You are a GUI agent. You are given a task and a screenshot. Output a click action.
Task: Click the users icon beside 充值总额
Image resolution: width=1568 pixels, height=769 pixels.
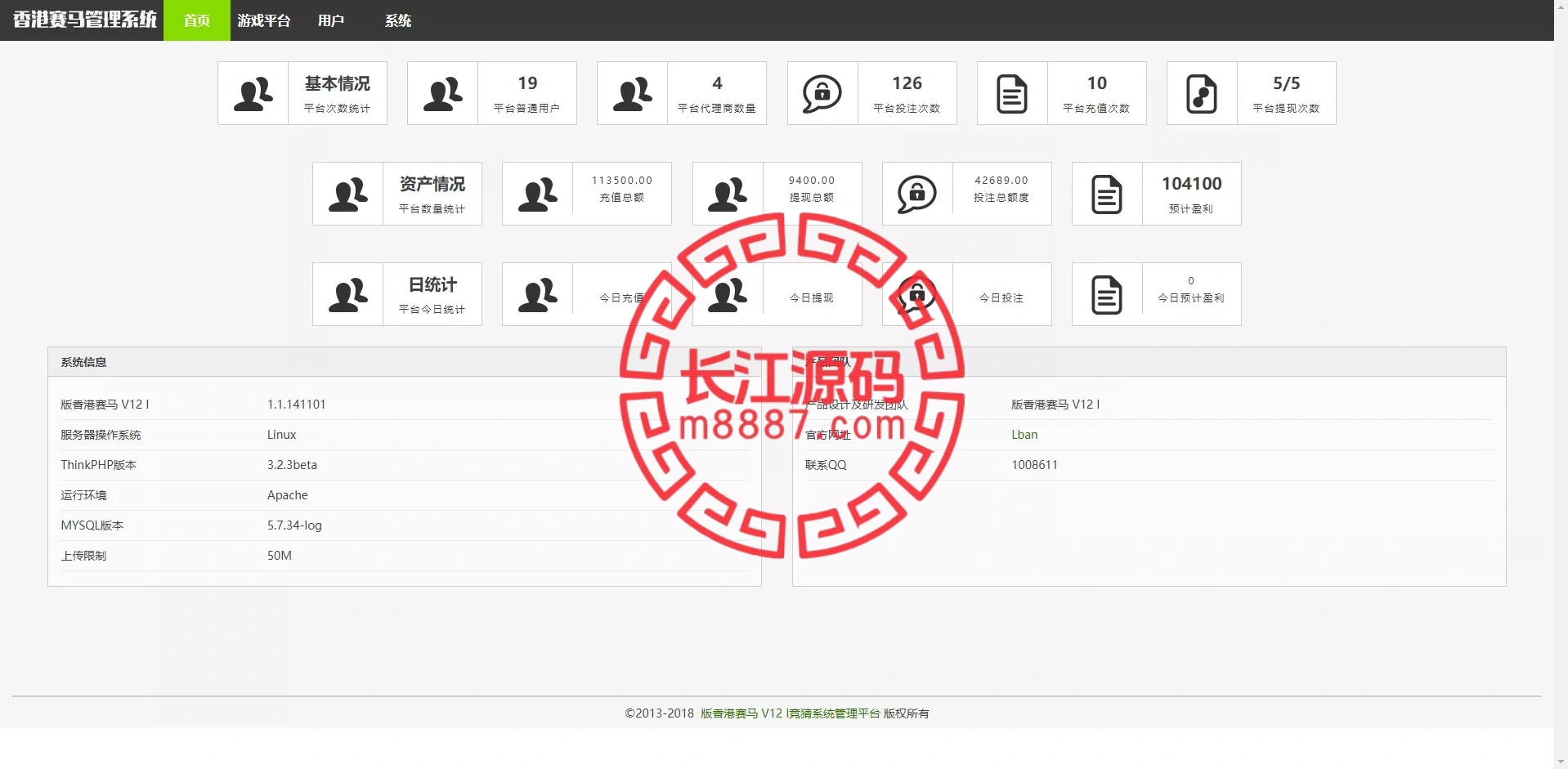[538, 194]
